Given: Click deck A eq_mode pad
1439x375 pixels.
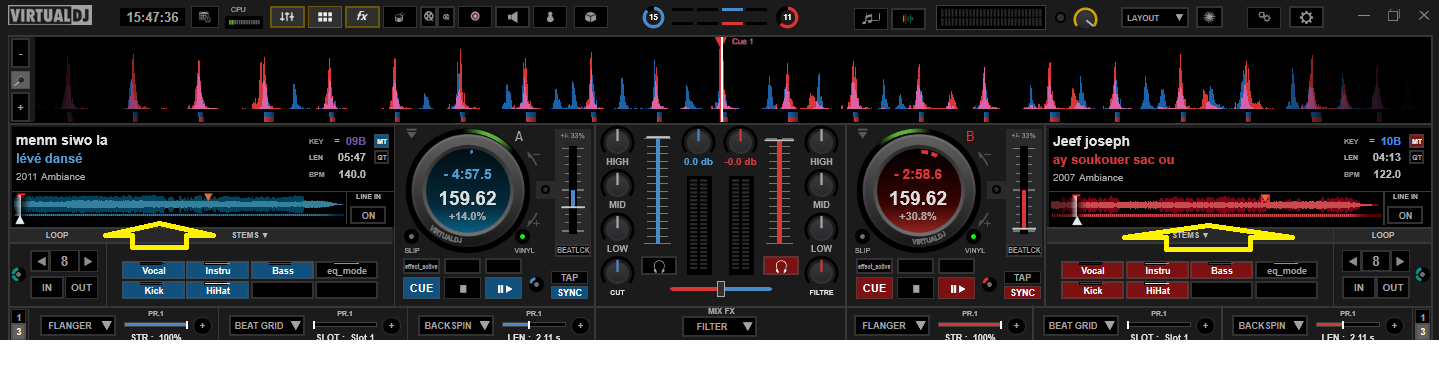Looking at the screenshot, I should [347, 270].
